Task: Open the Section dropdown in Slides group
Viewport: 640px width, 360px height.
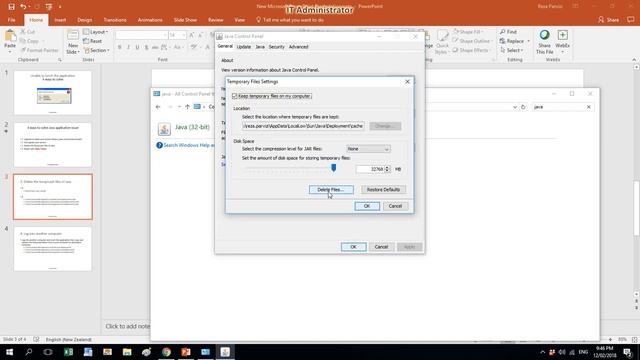Action: [x=97, y=51]
